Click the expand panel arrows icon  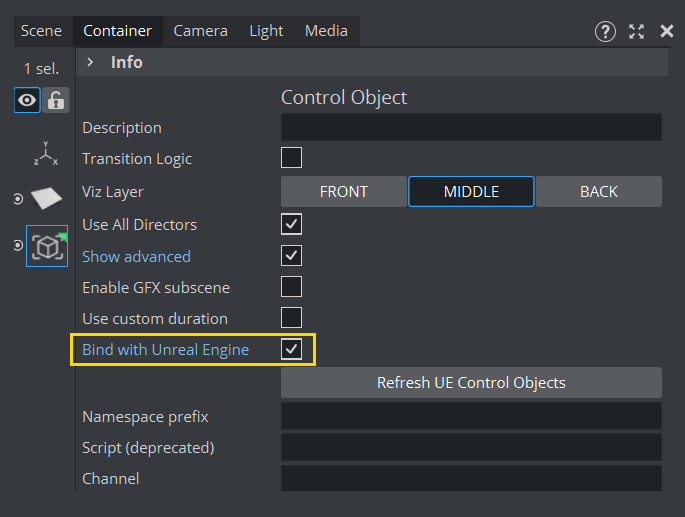pyautogui.click(x=636, y=31)
